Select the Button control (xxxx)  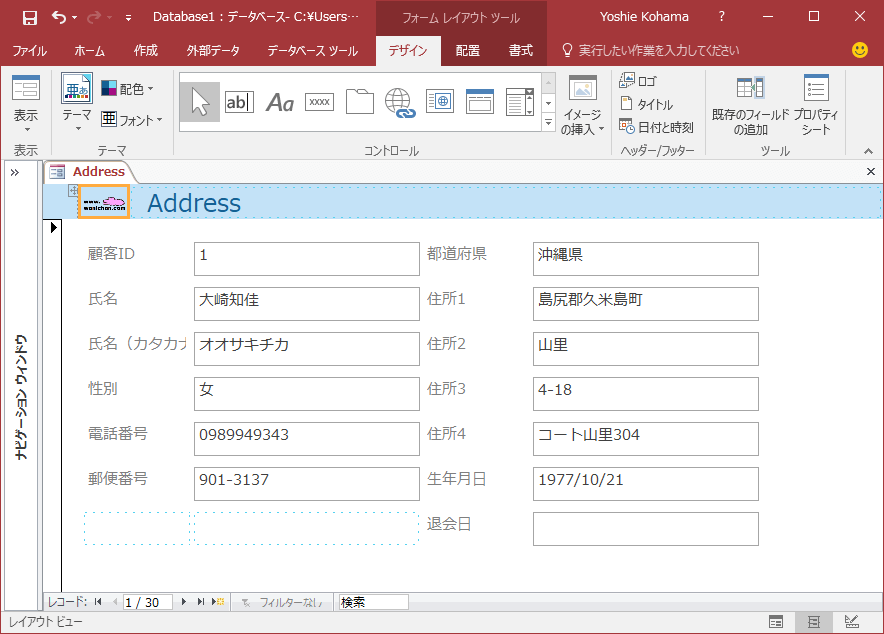(x=319, y=102)
